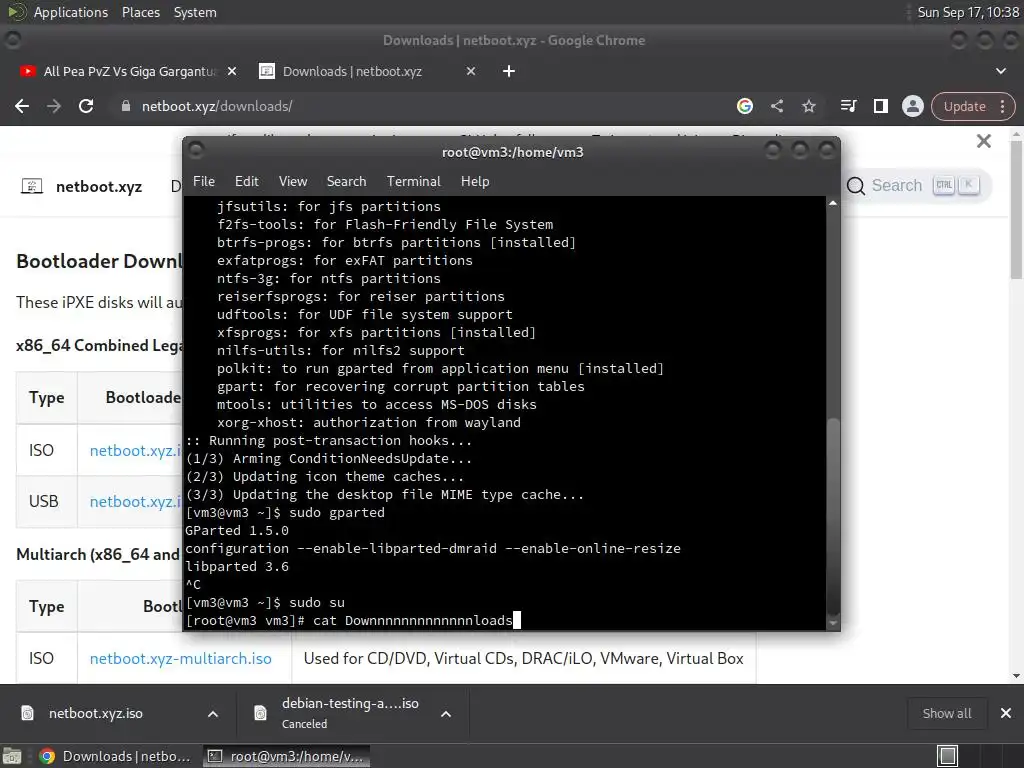The height and width of the screenshot is (768, 1024).
Task: Share this page via share icon
Action: tap(776, 106)
